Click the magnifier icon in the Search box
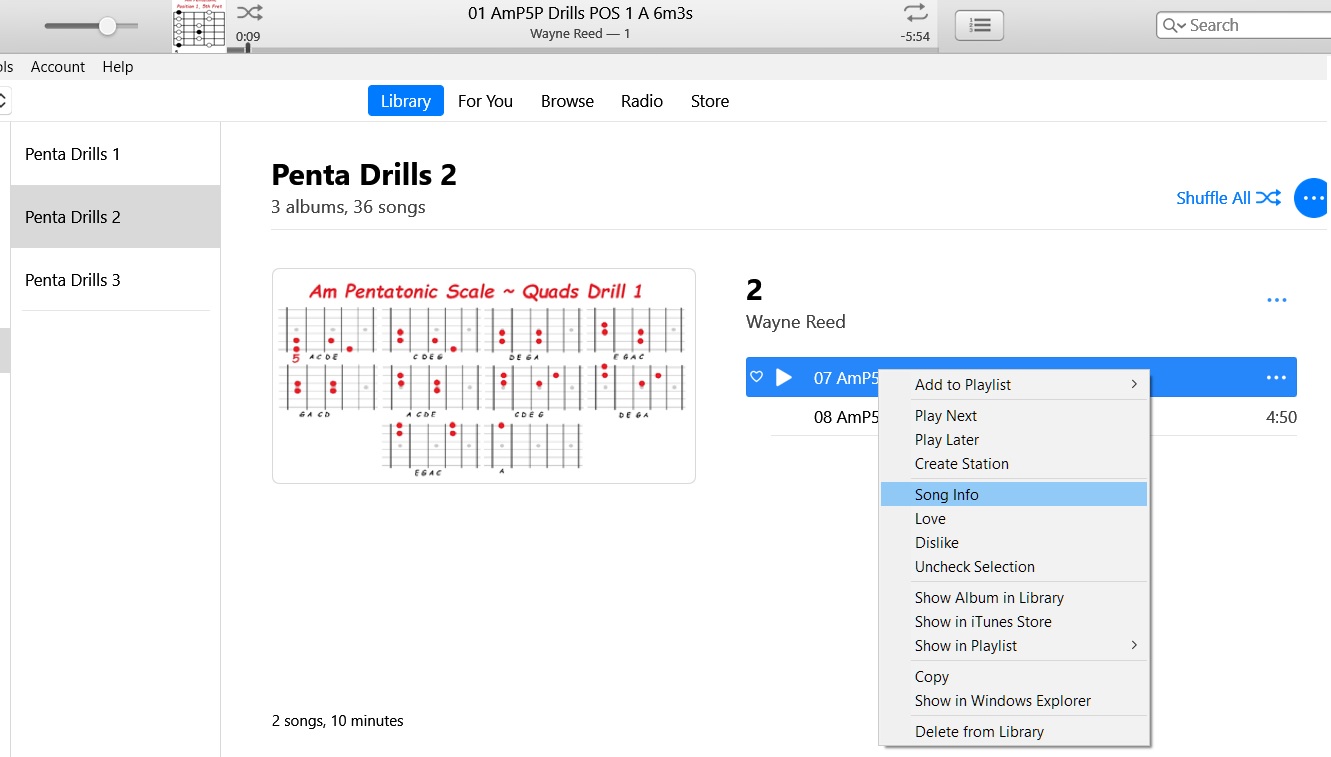 [x=1170, y=24]
